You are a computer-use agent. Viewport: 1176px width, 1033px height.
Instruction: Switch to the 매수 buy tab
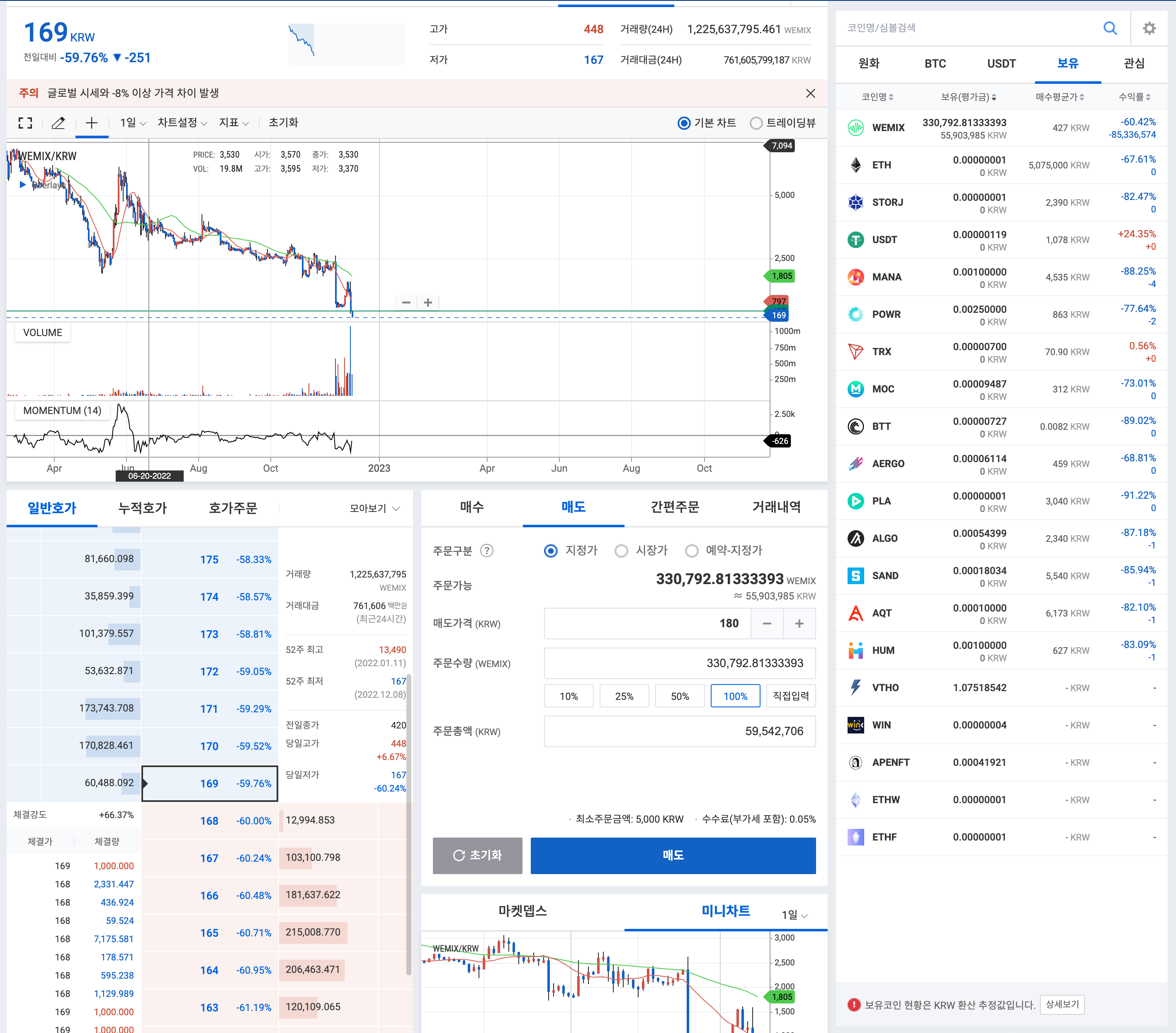pos(472,507)
